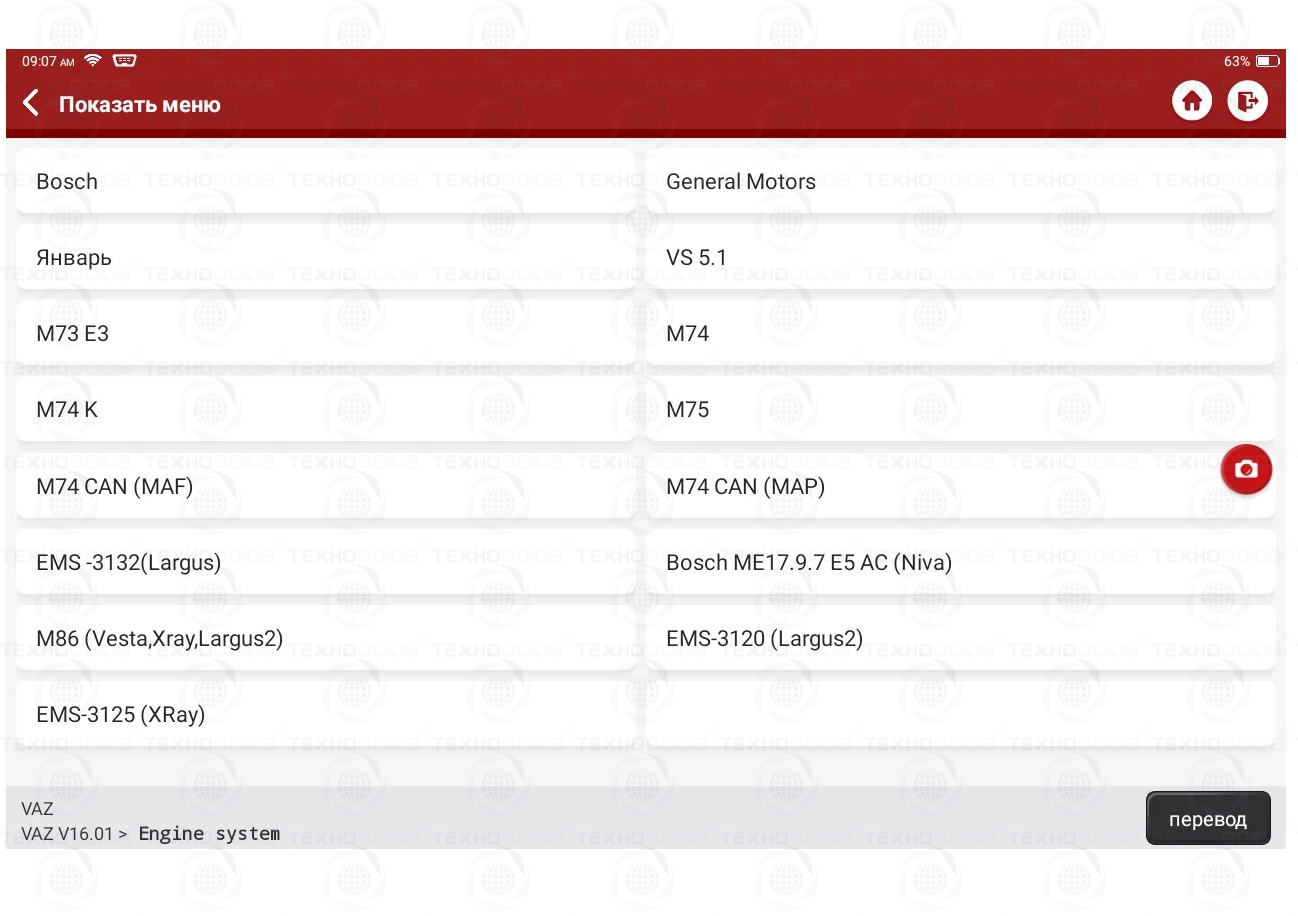Screen dimensions: 1298x916
Task: Tap the keyboard status bar icon
Action: click(x=125, y=61)
